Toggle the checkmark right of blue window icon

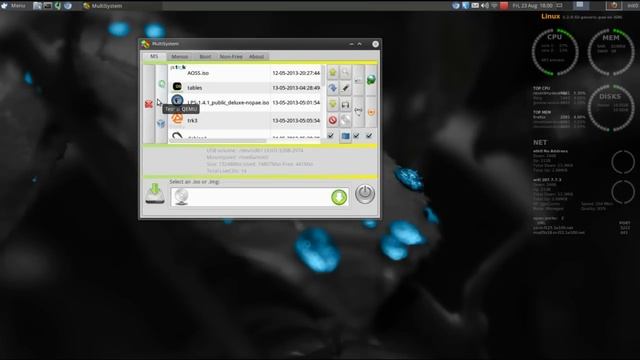point(356,136)
